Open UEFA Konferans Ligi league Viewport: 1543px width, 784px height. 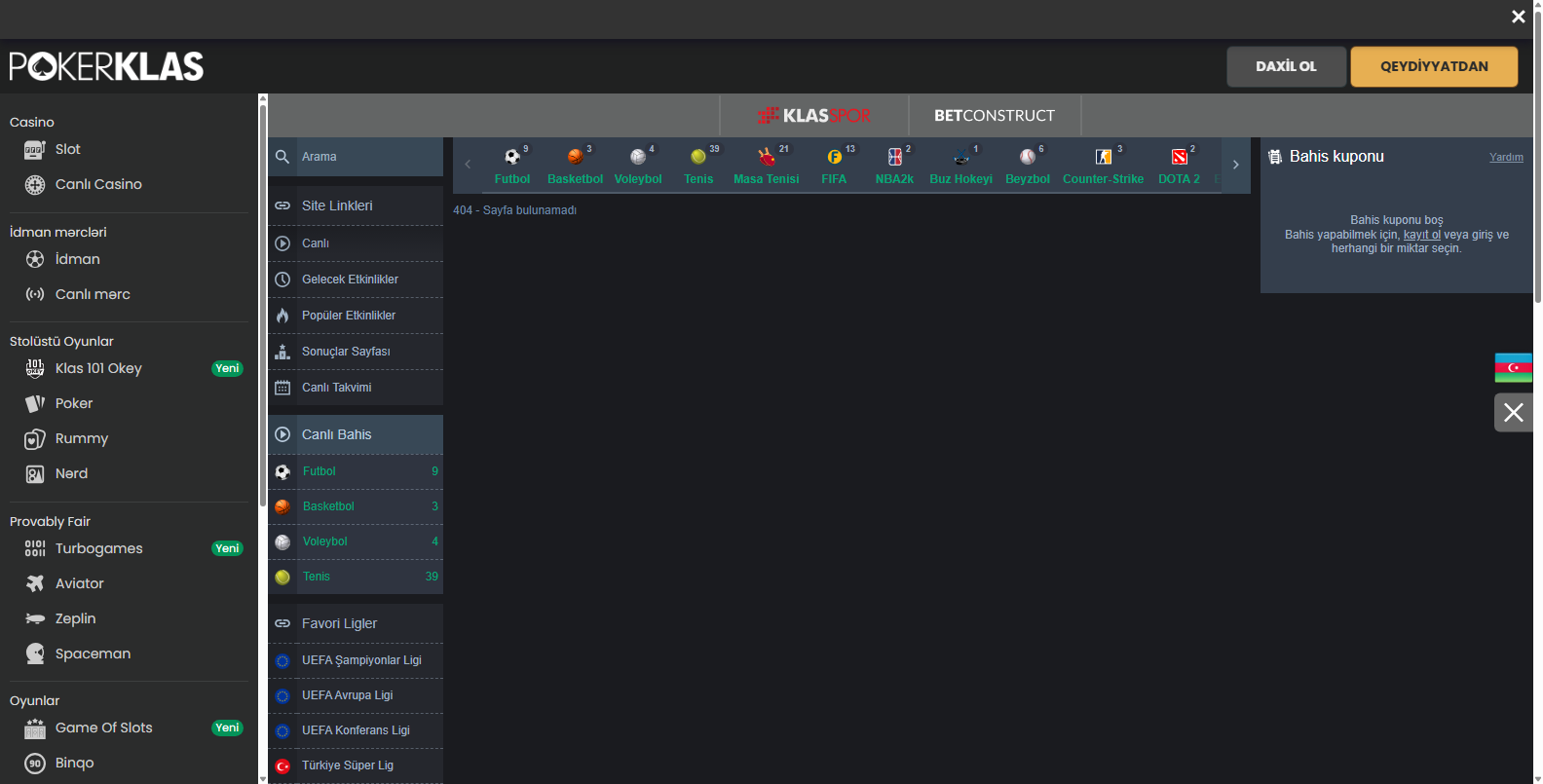tap(356, 730)
